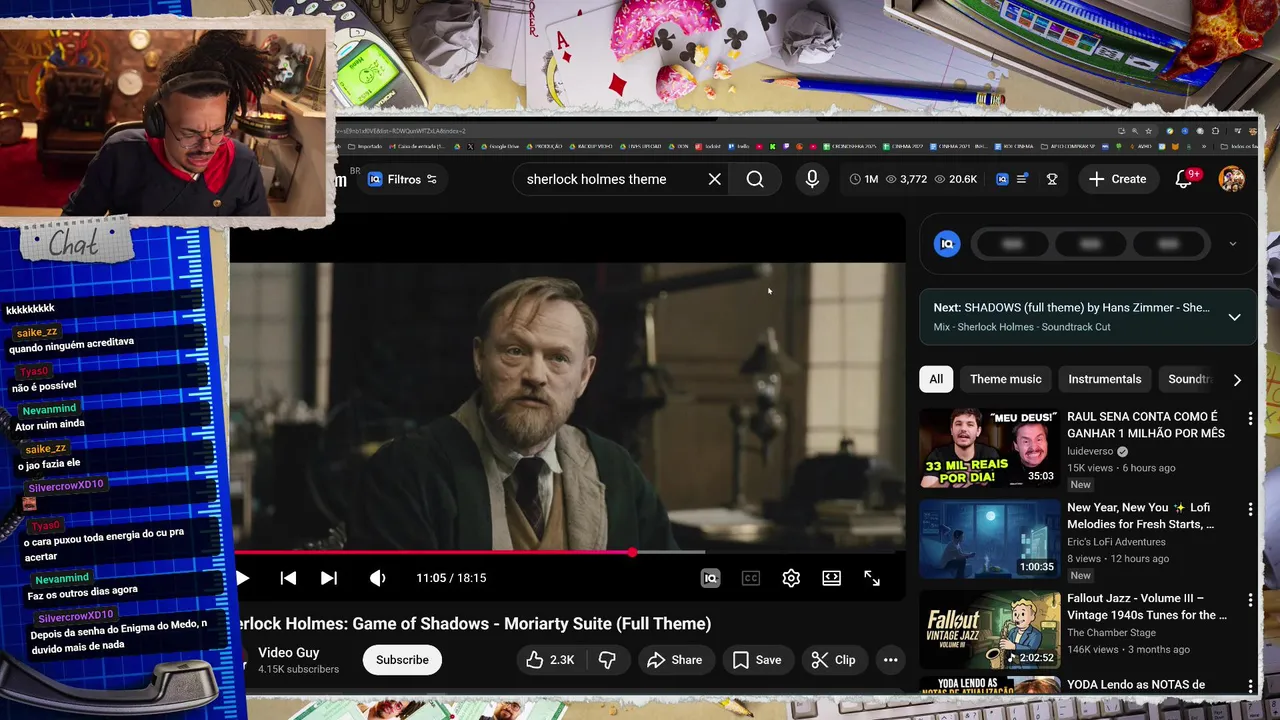1280x720 pixels.
Task: Clear the search box with the X
Action: coord(714,179)
